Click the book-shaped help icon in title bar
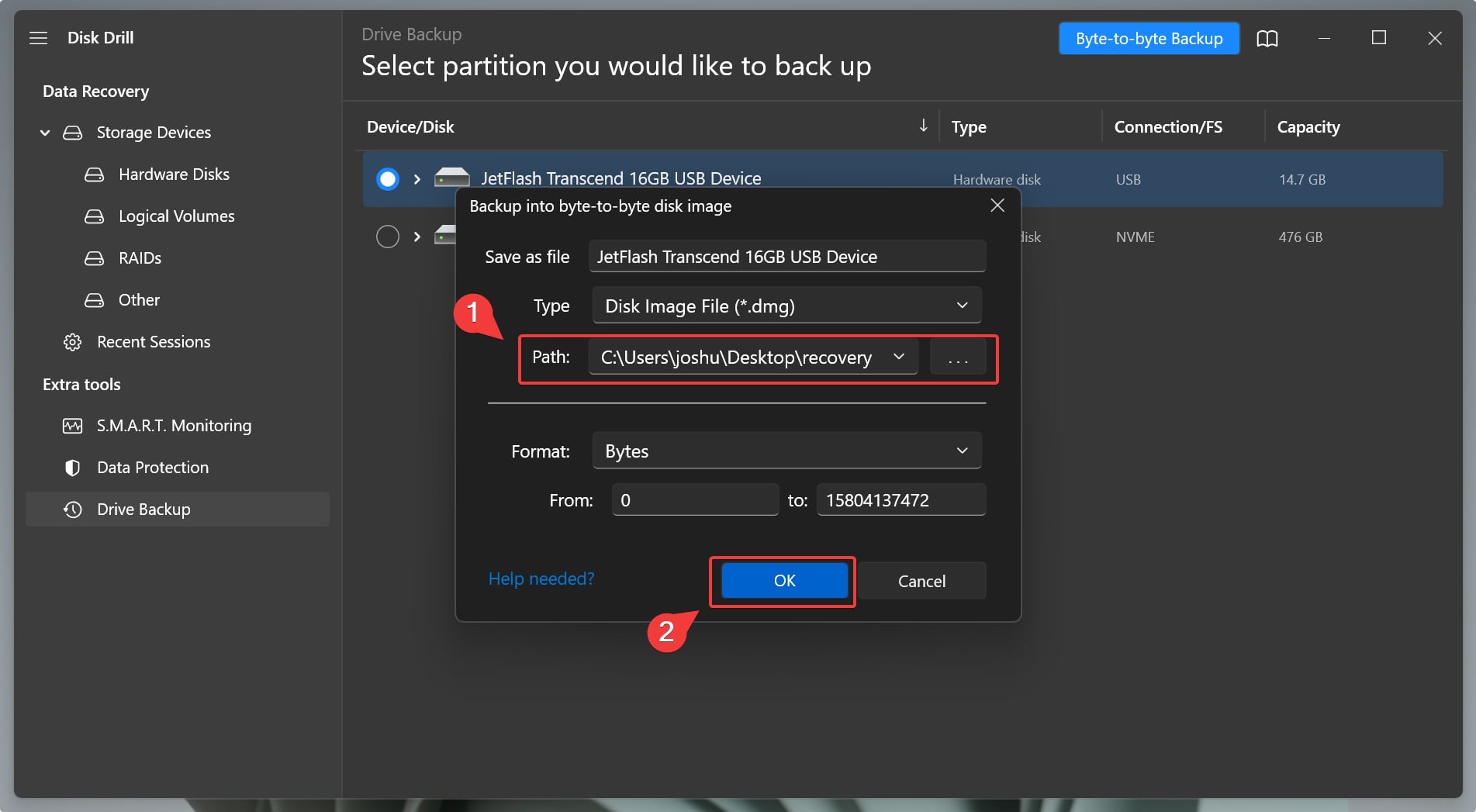The width and height of the screenshot is (1476, 812). [1267, 38]
